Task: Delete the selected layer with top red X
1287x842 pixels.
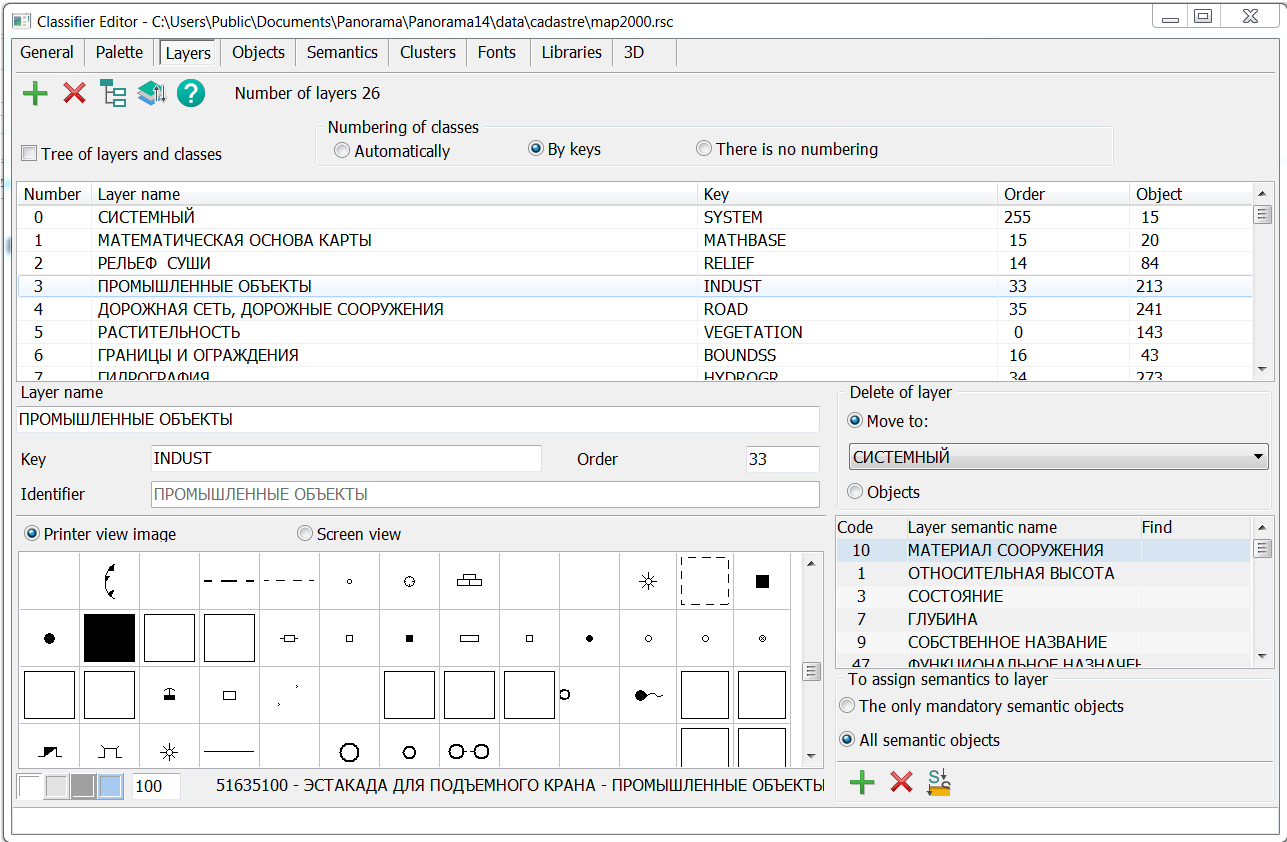Action: [x=75, y=94]
